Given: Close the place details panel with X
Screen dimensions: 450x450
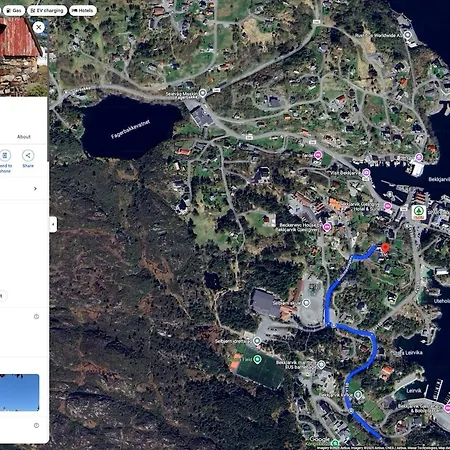Looking at the screenshot, I should click(x=39, y=27).
